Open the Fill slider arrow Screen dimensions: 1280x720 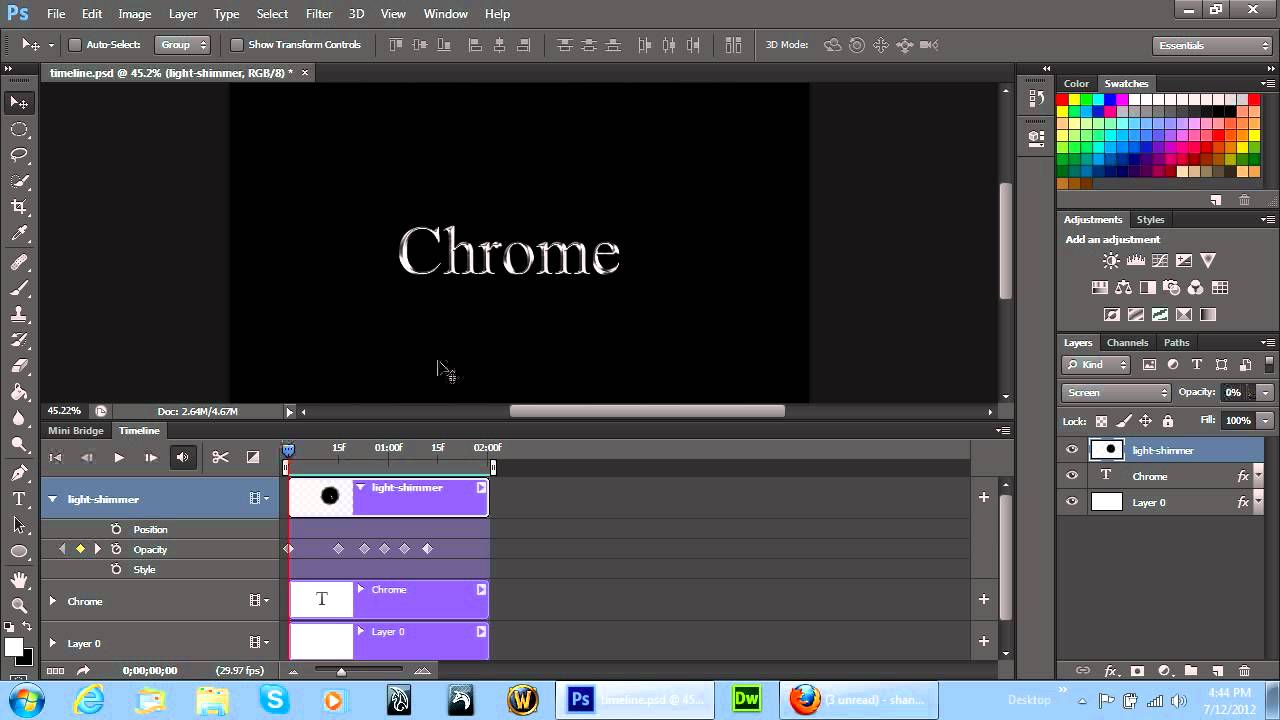[x=1266, y=421]
